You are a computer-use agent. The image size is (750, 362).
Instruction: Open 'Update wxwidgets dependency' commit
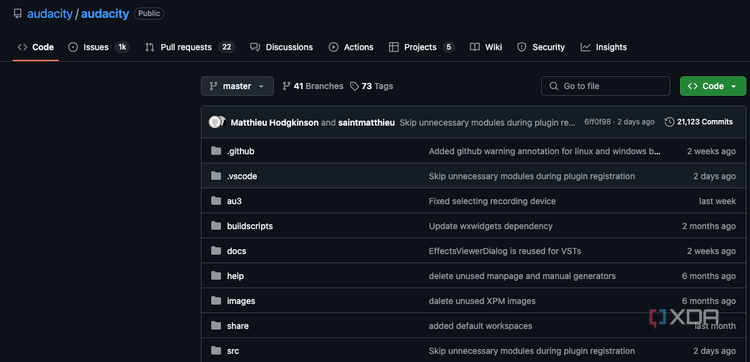pyautogui.click(x=491, y=226)
